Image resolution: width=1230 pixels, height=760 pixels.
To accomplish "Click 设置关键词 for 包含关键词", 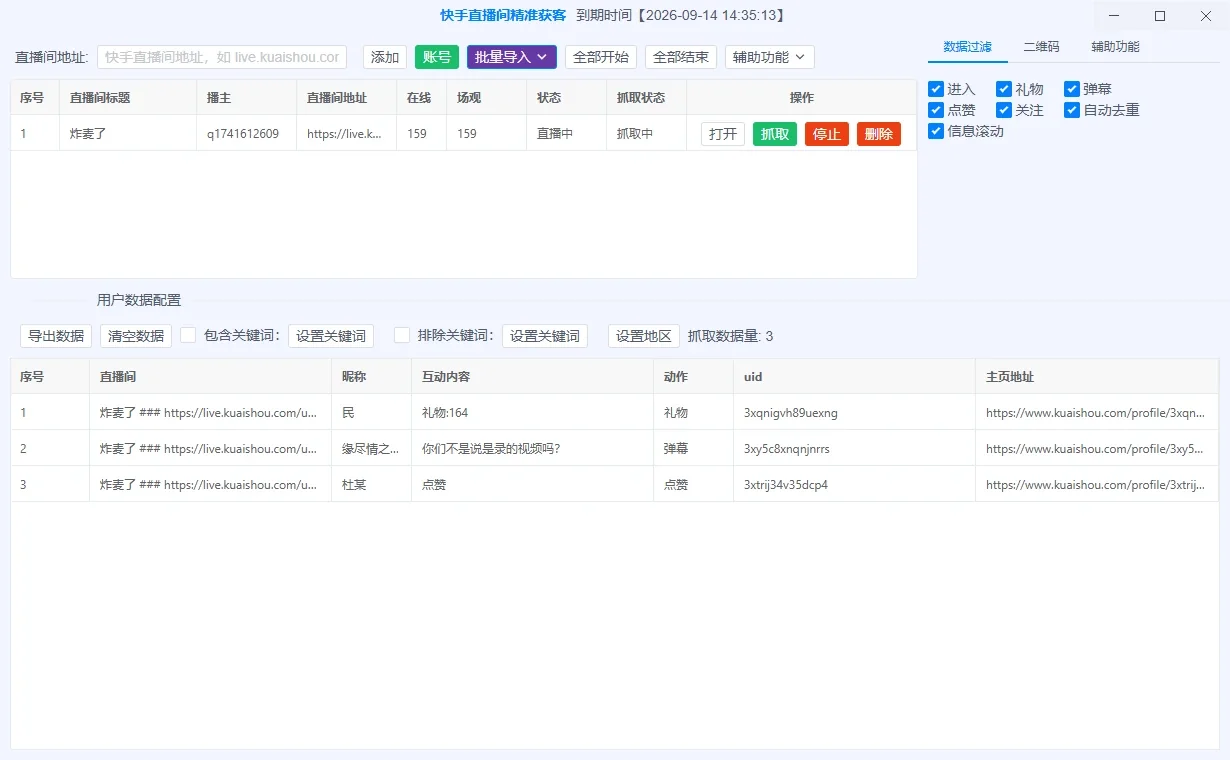I will point(331,336).
